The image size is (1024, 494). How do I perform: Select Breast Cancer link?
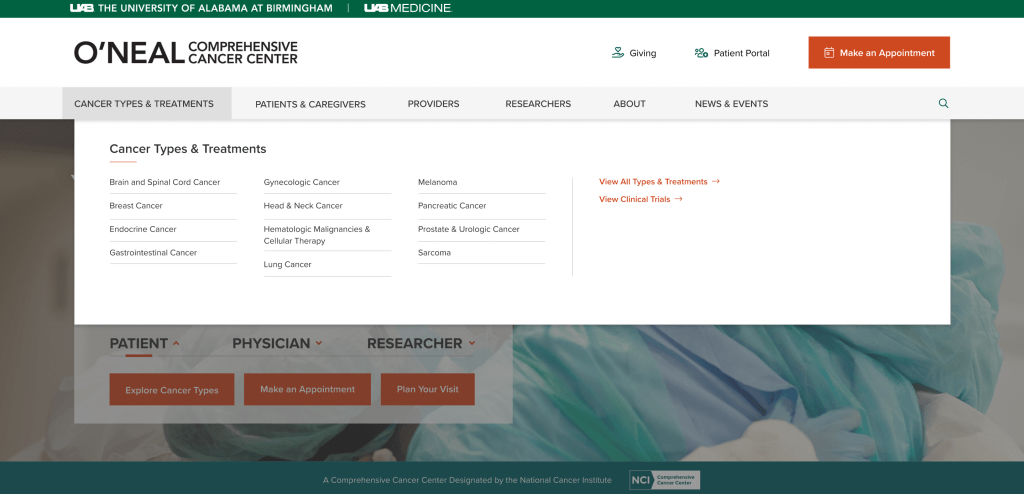[x=136, y=206]
